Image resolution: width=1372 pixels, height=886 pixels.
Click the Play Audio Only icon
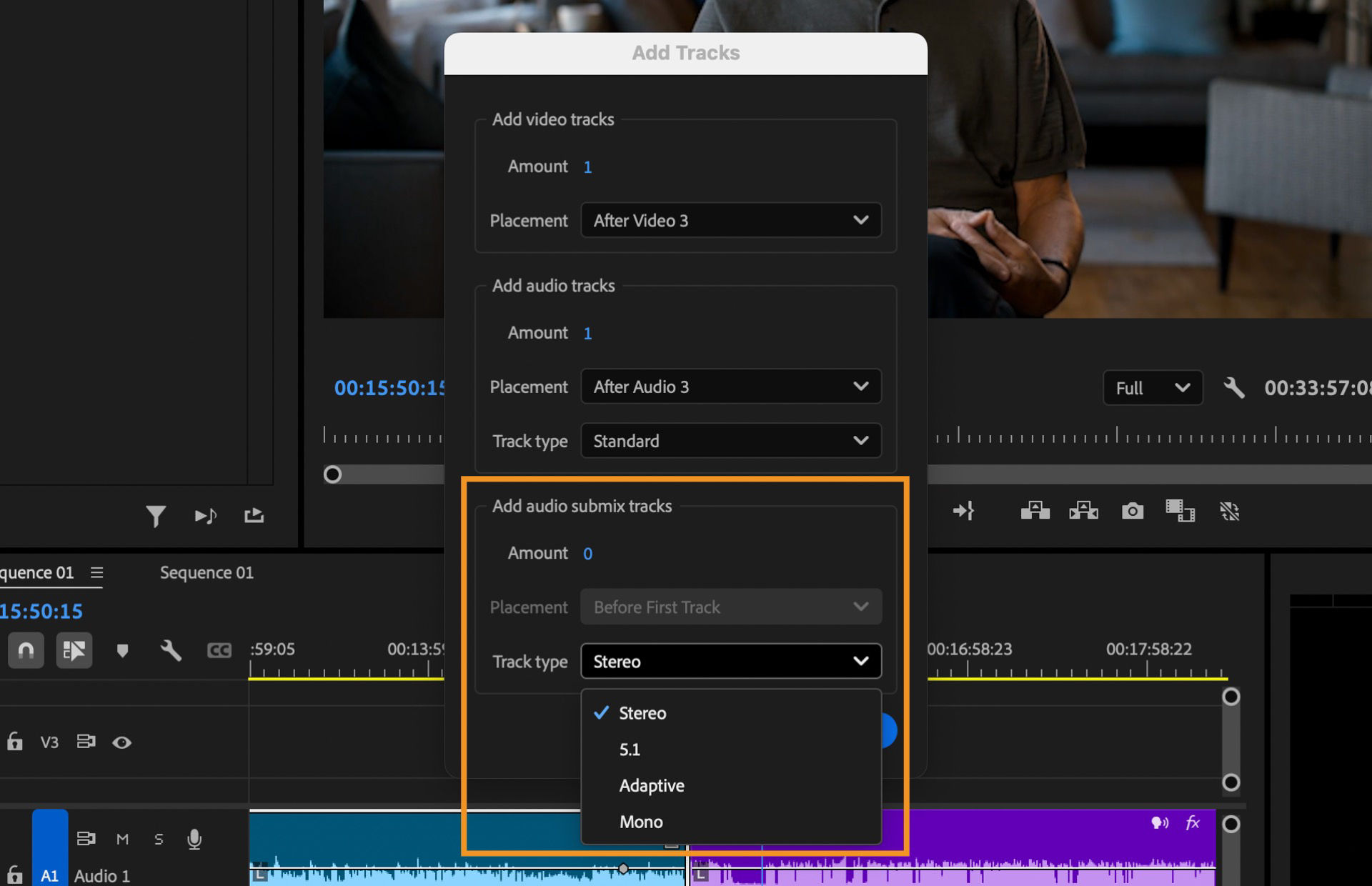coord(206,514)
